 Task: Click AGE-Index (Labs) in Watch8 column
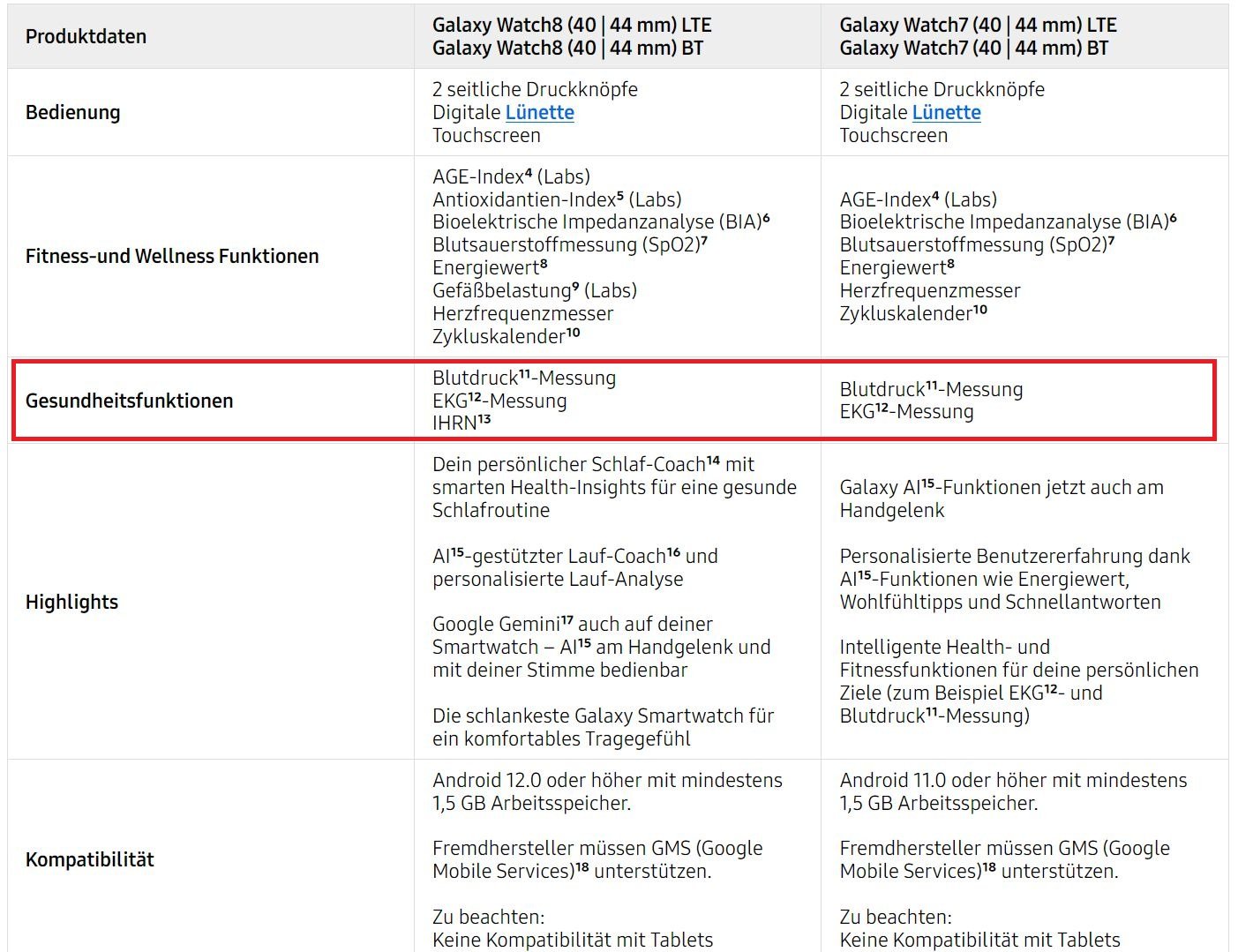click(x=511, y=176)
